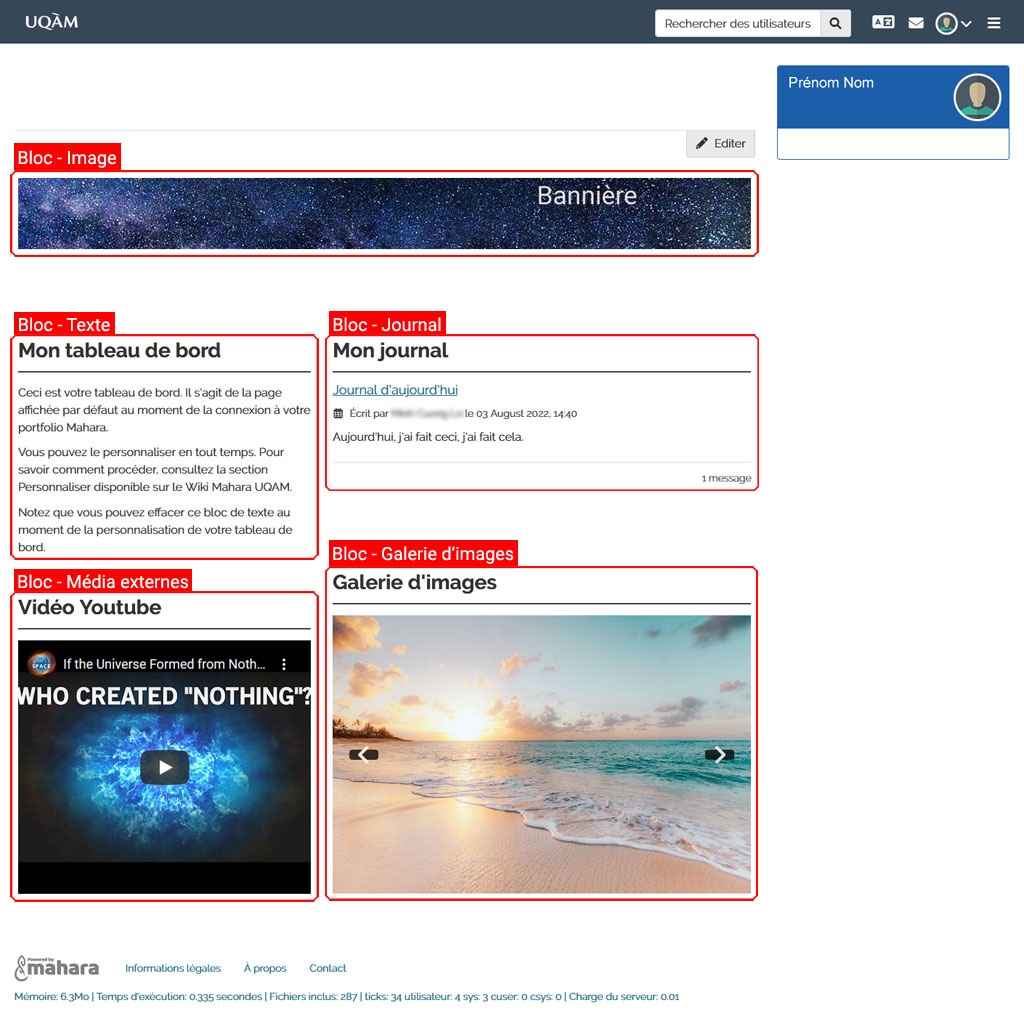Click inside the user search field
This screenshot has height=1016, width=1024.
point(737,24)
